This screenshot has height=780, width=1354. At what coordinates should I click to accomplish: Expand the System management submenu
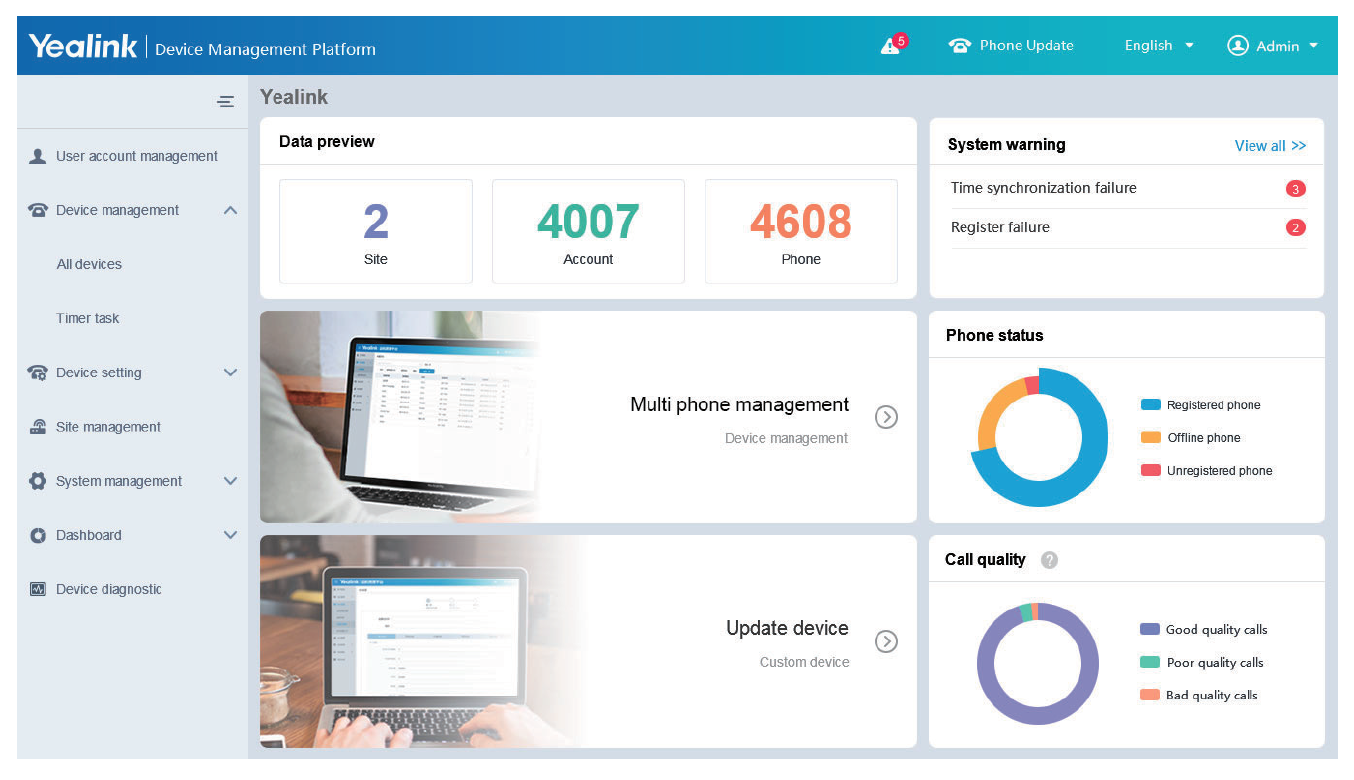(230, 481)
